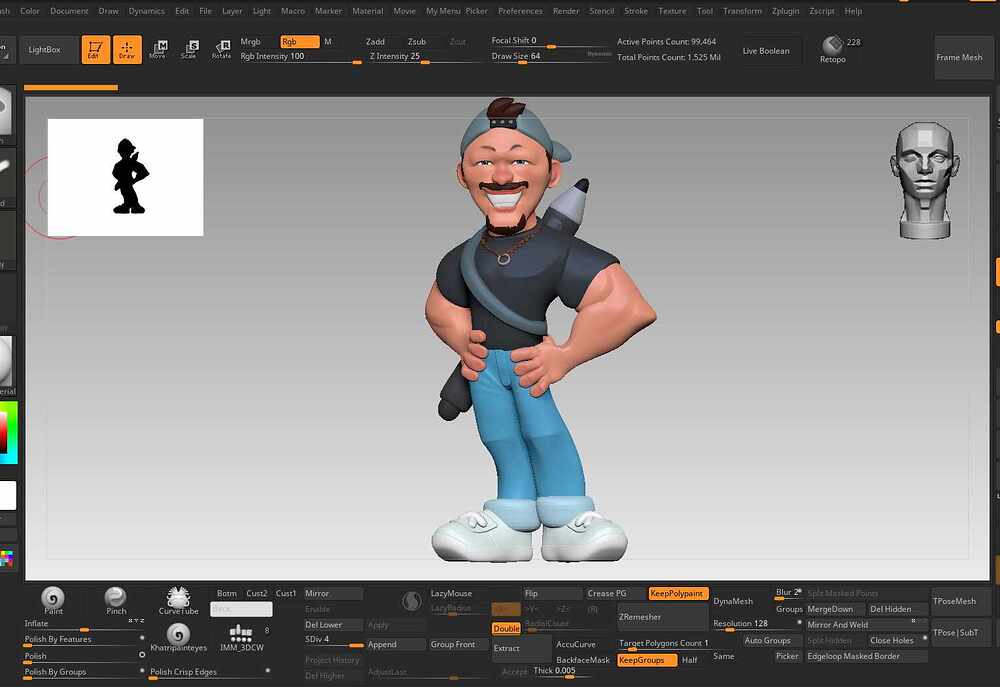Open the Zplugin menu
Viewport: 1000px width, 687px height.
(x=786, y=11)
